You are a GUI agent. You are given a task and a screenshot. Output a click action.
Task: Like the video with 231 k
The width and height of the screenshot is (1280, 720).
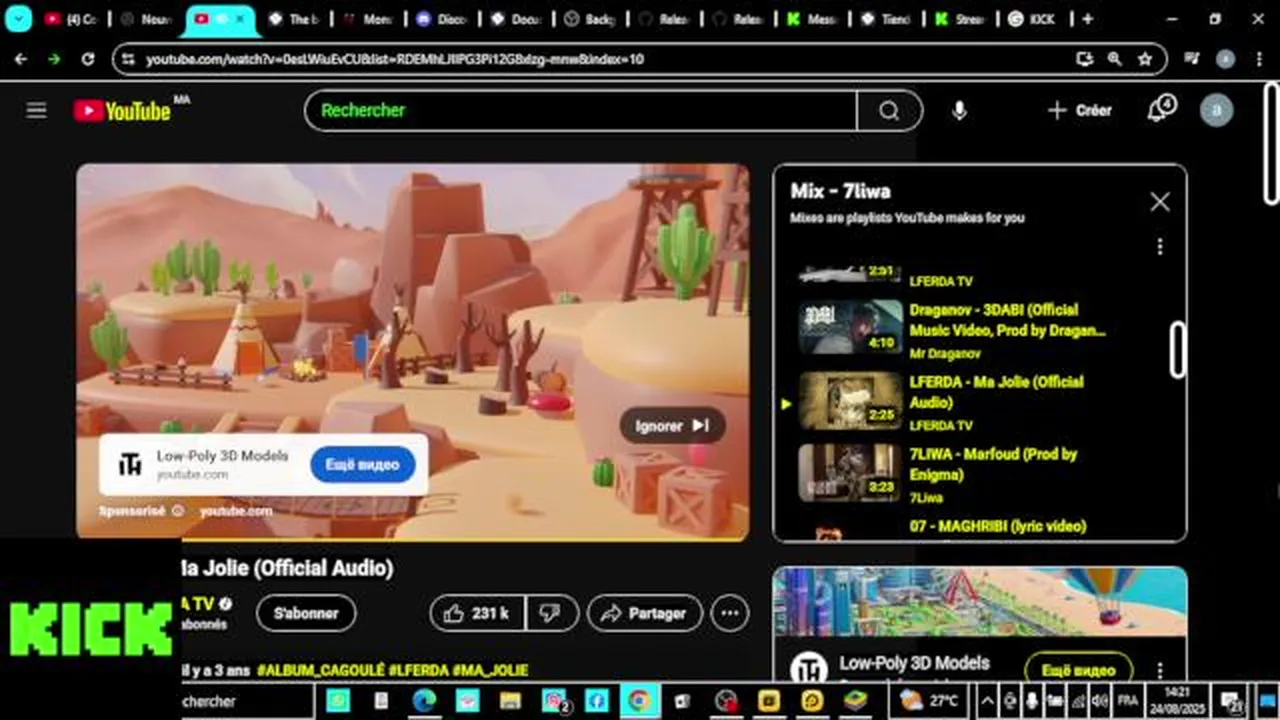pos(477,613)
